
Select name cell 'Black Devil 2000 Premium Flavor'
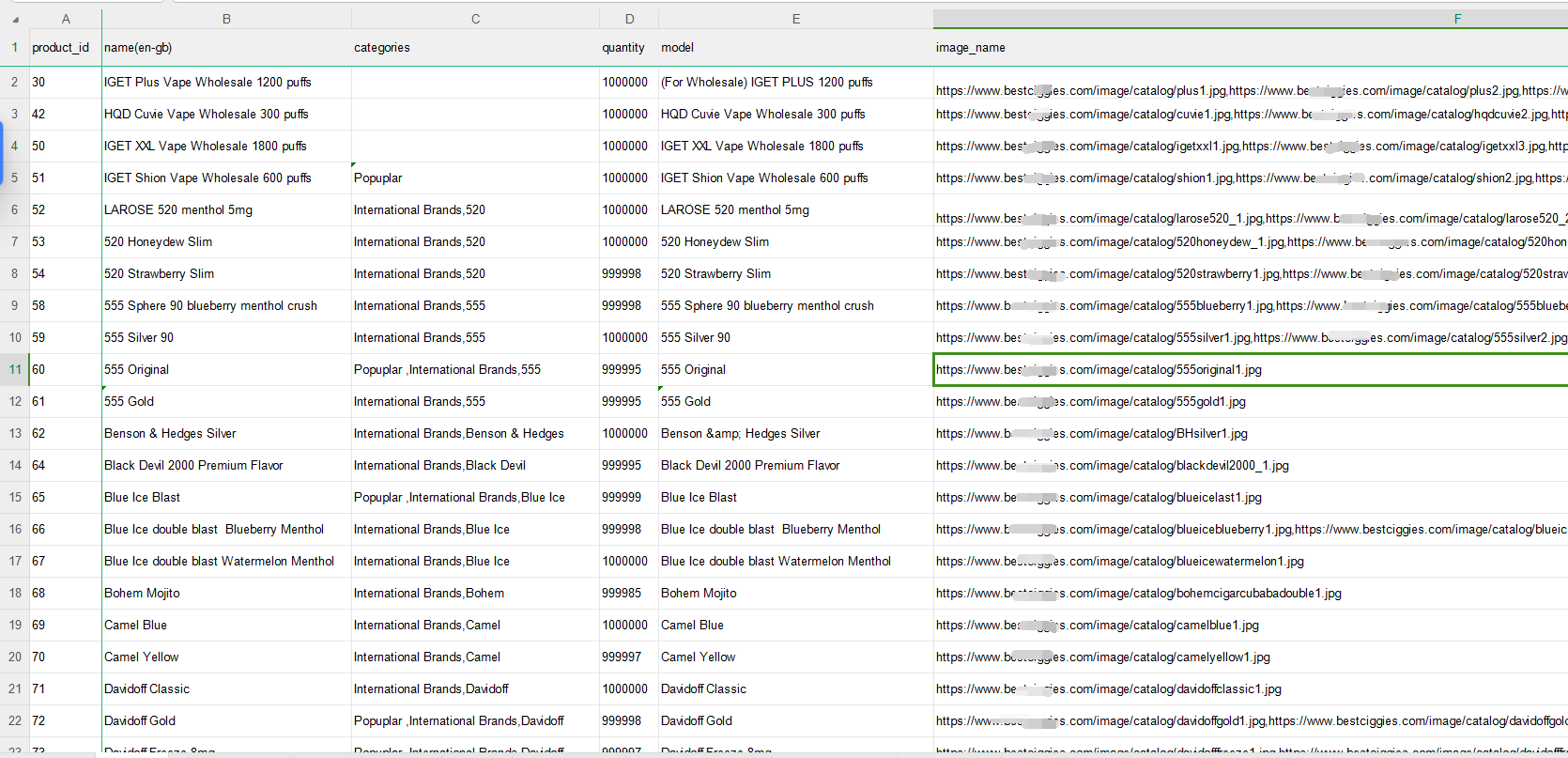(226, 465)
